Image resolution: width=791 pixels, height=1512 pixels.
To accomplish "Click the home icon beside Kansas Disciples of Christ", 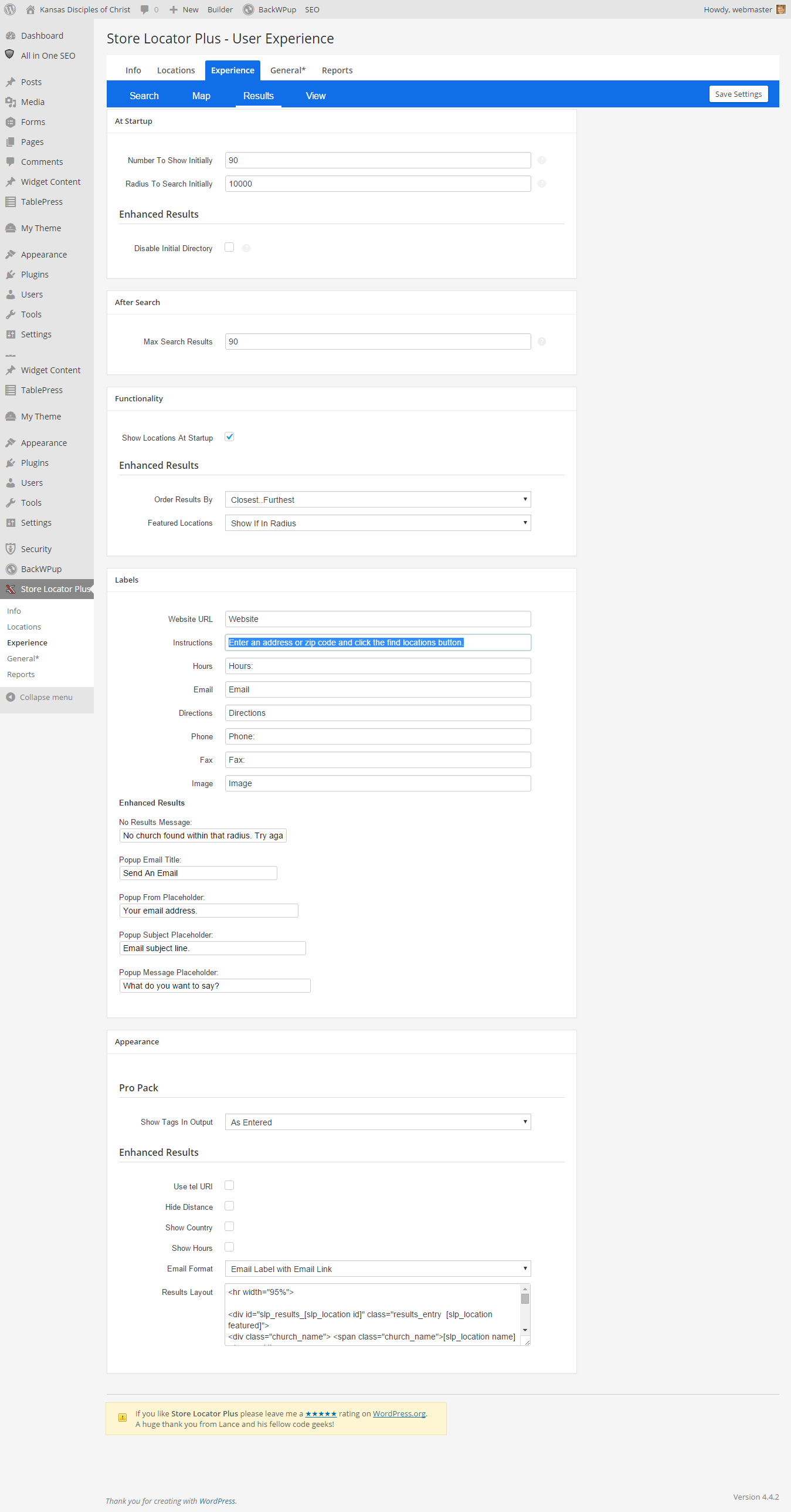I will [x=30, y=9].
